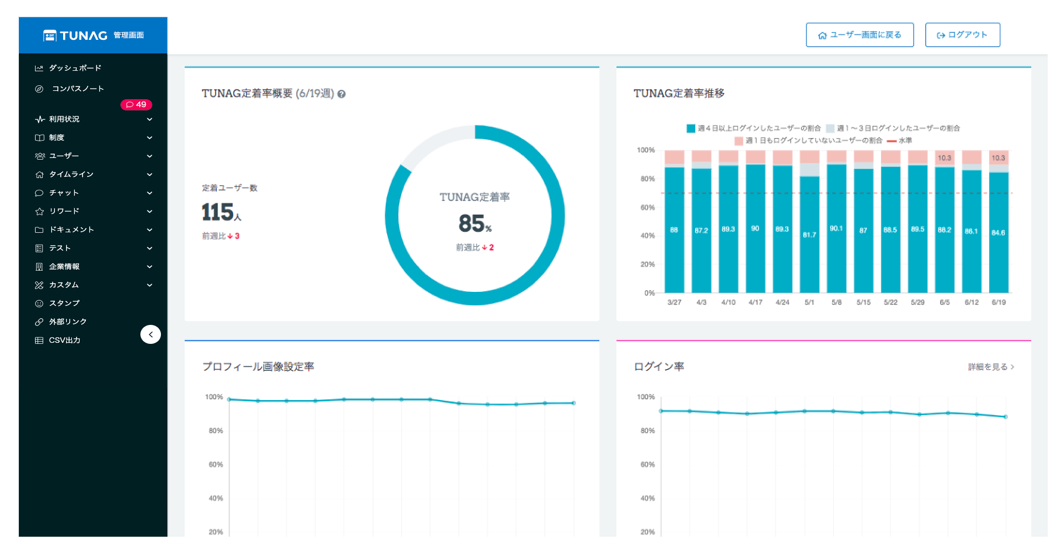Expand the ユーザー menu chevron

click(149, 156)
